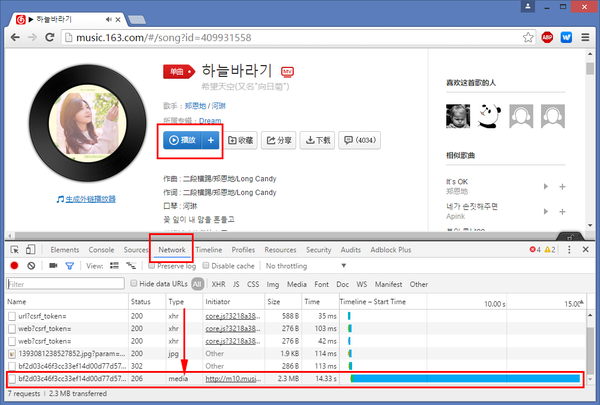Click the album cover vinyl image
Screen dimensions: 600x405
coord(88,122)
